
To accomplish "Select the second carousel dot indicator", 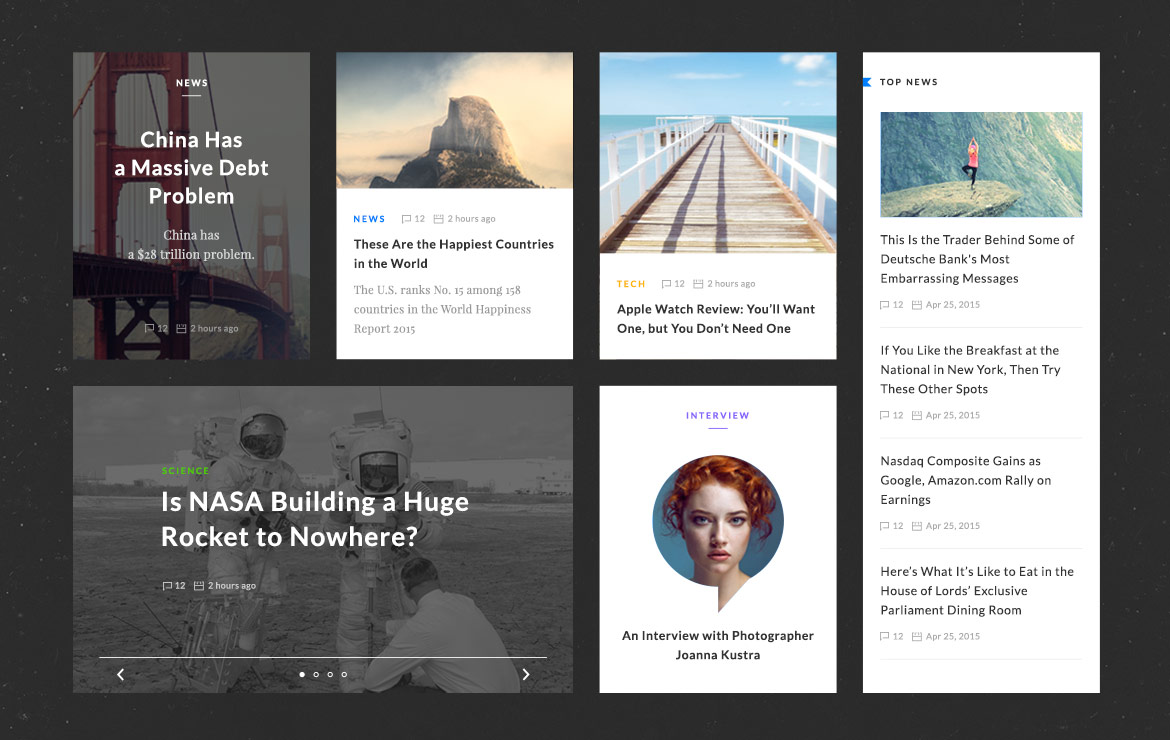I will (x=316, y=674).
